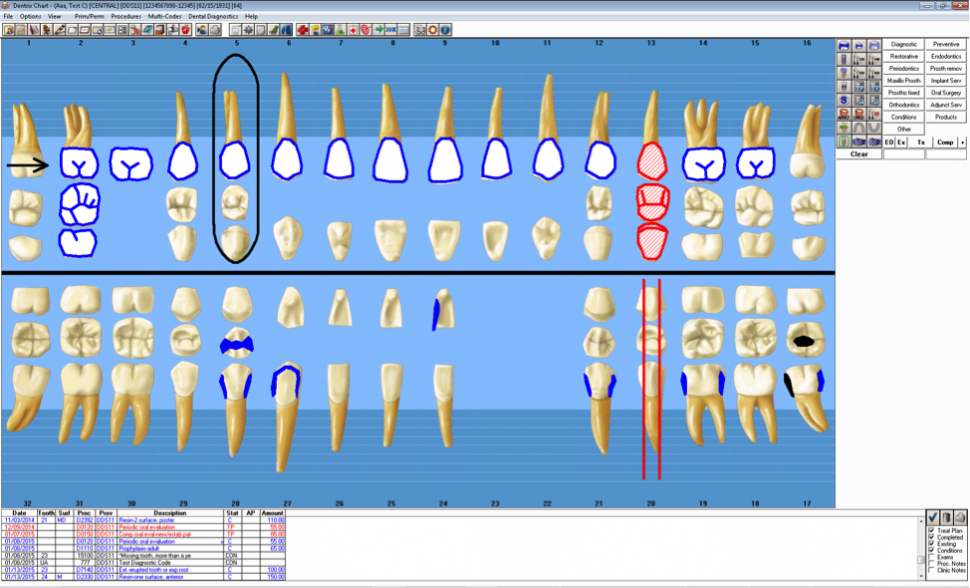Select the sealant (S) procedure icon
The width and height of the screenshot is (970, 588).
845,99
